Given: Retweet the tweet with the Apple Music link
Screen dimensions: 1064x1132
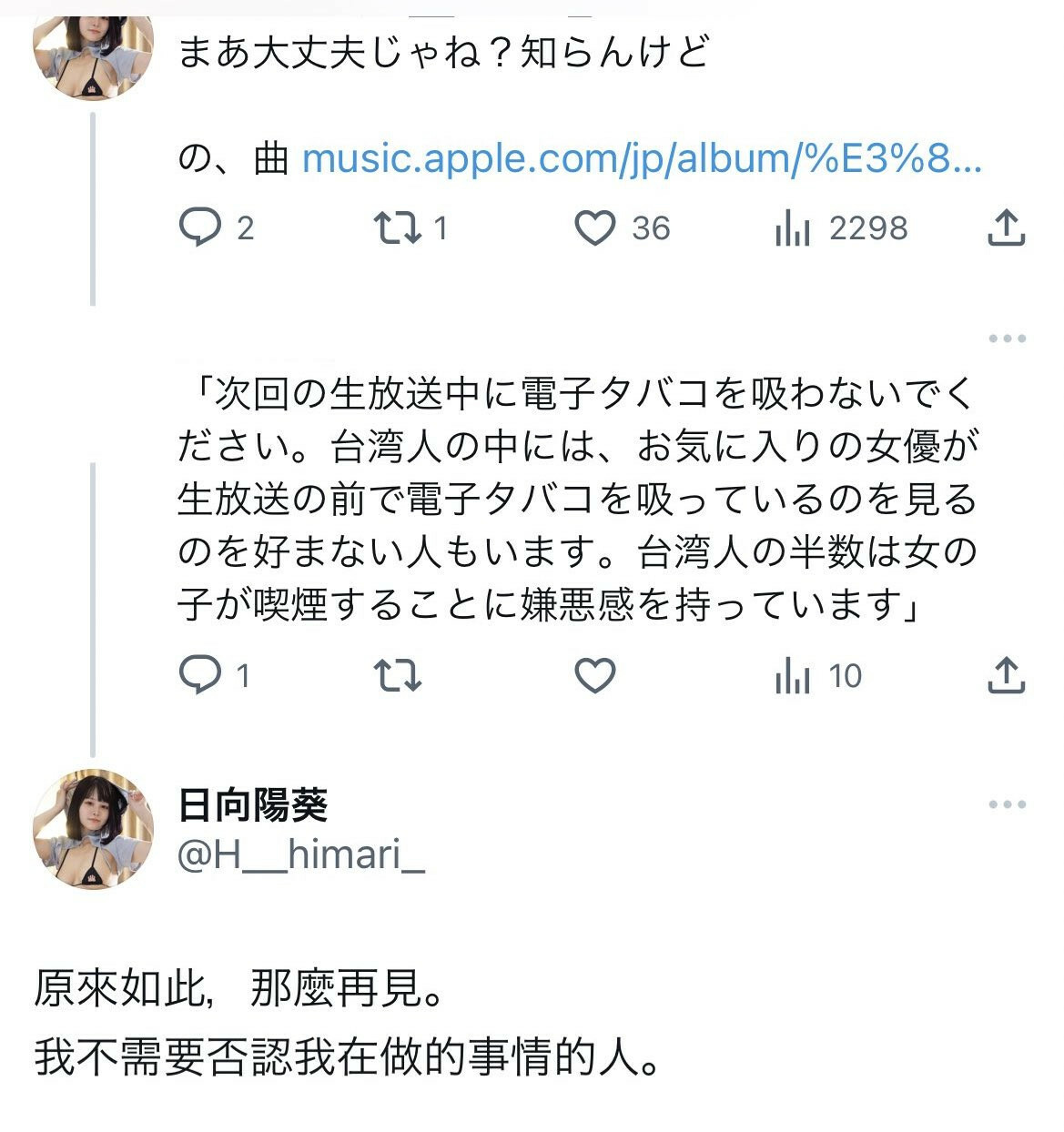Looking at the screenshot, I should [398, 227].
